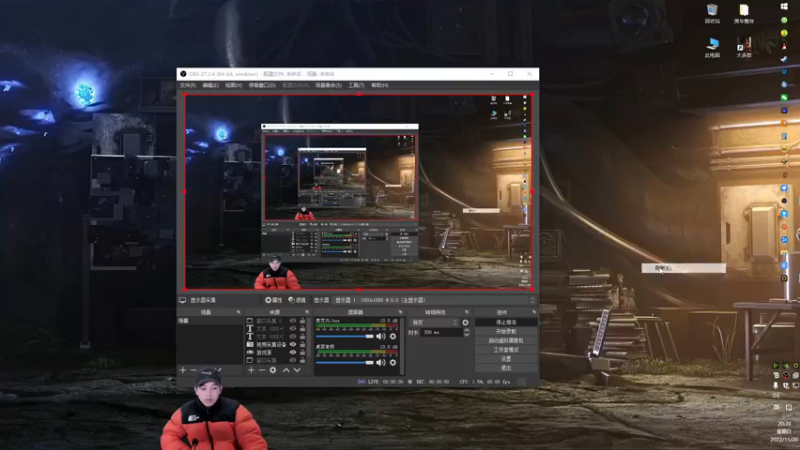Open 桌面音频 audio settings gear
This screenshot has width=800, height=450.
[393, 362]
